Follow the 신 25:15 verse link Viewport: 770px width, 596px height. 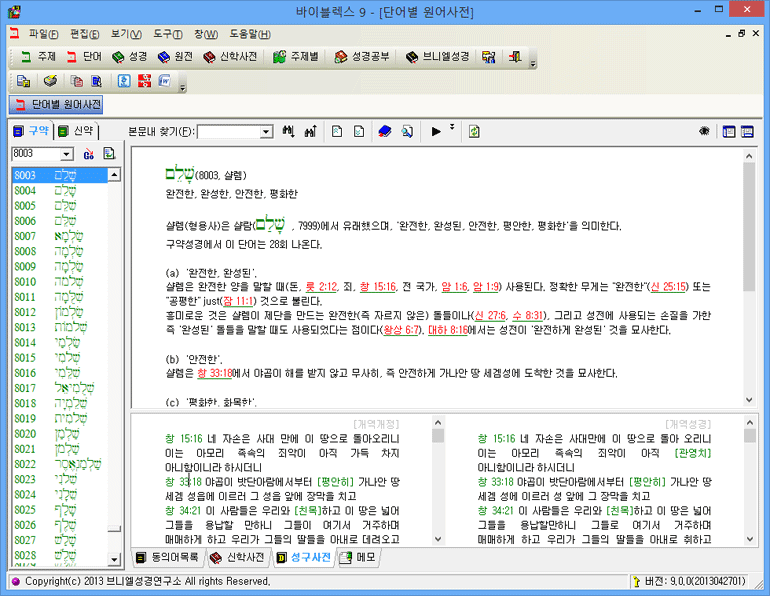click(668, 287)
